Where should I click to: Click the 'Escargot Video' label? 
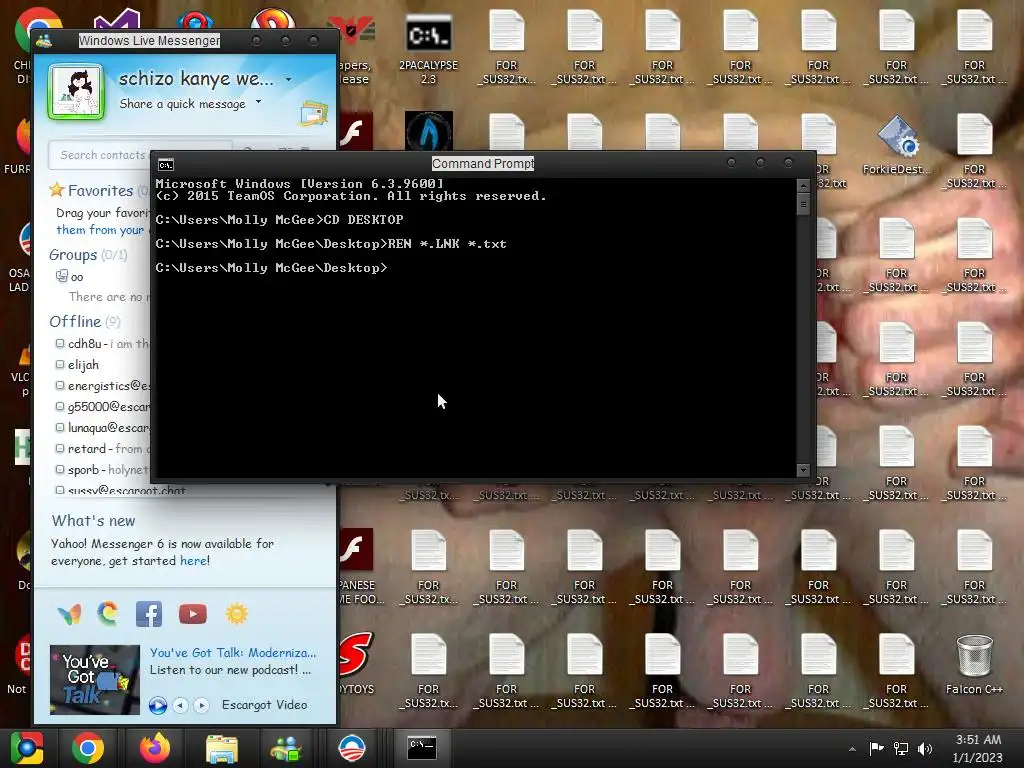tap(264, 705)
